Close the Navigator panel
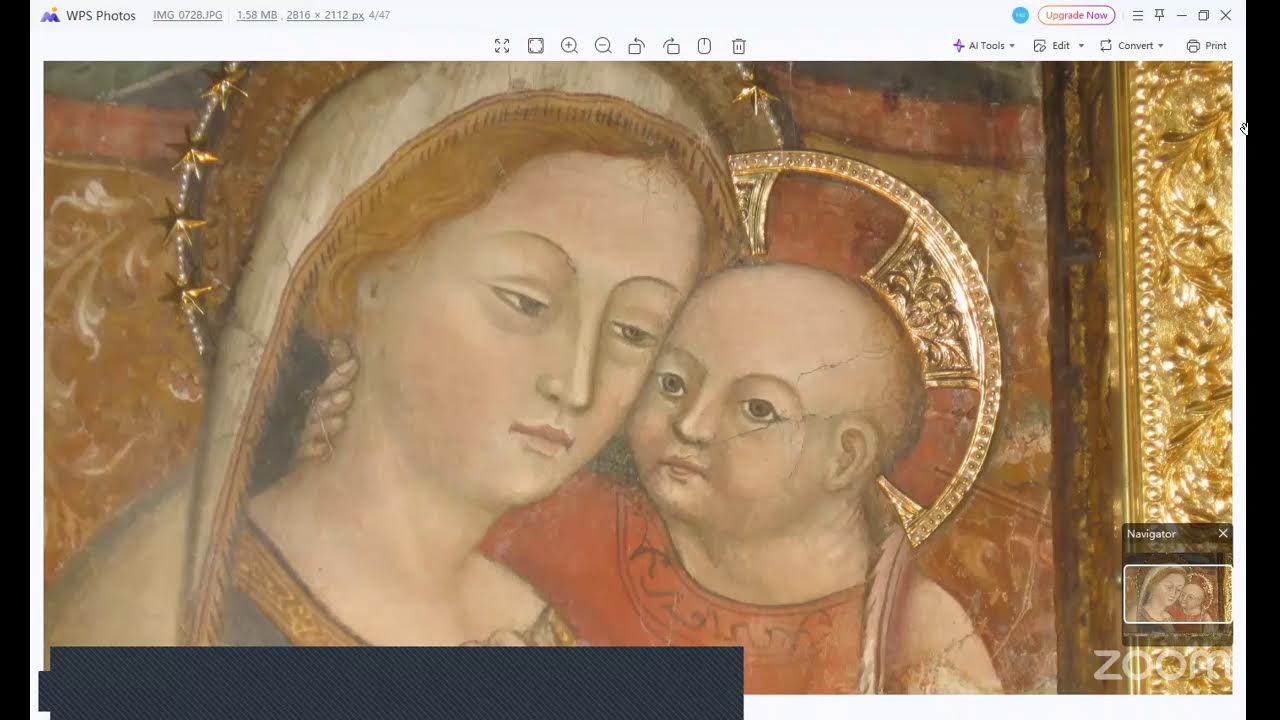 1223,534
